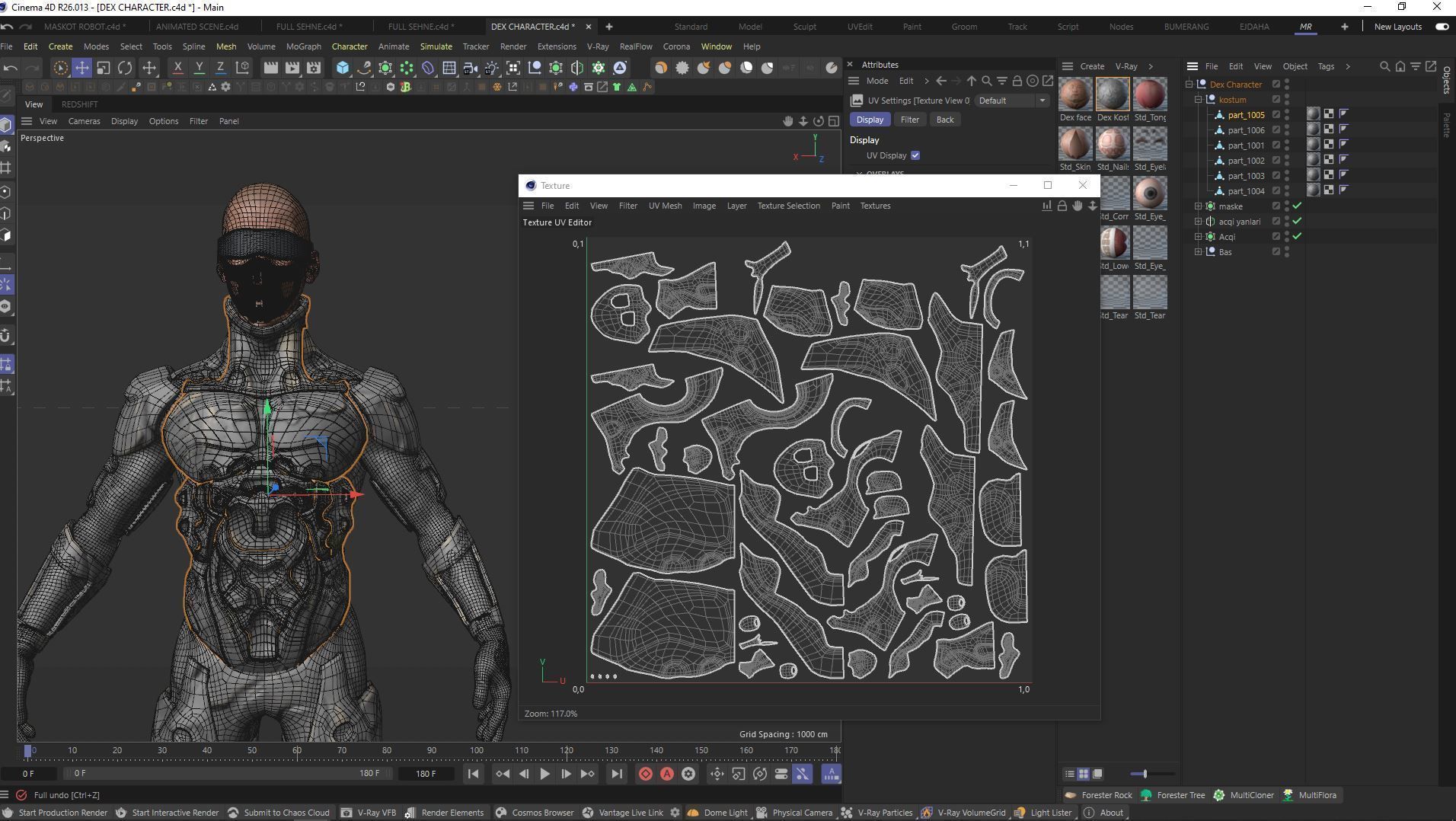The height and width of the screenshot is (821, 1456).
Task: Toggle the X axis lock
Action: [177, 68]
